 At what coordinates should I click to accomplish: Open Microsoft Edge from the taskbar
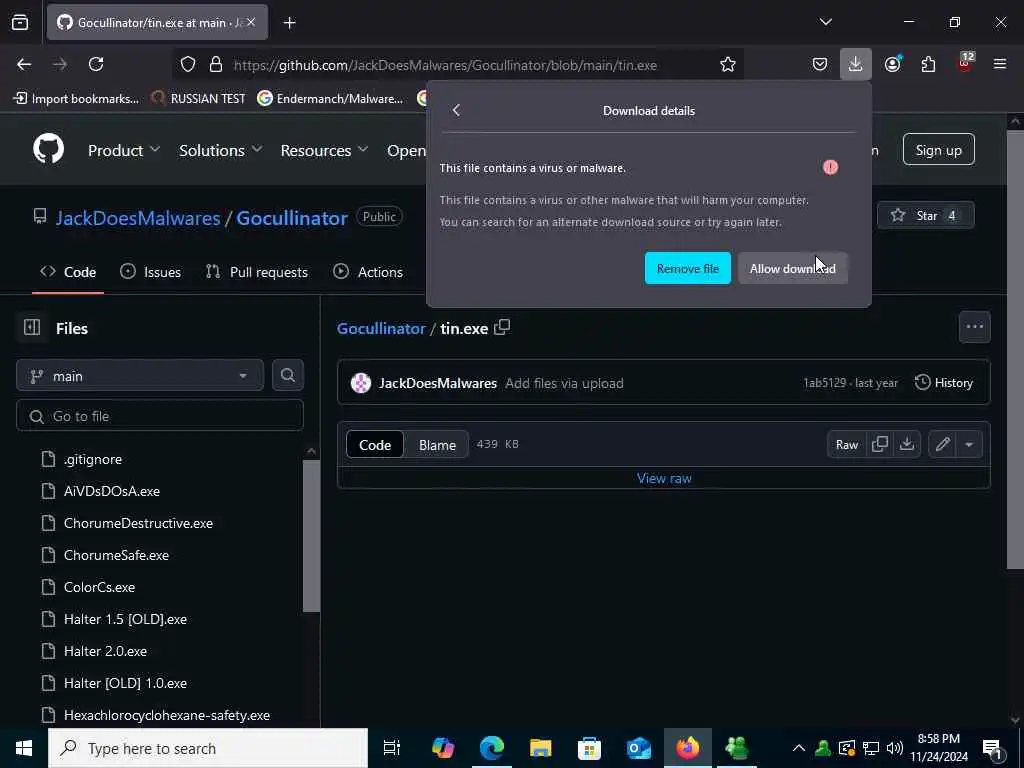pos(492,748)
